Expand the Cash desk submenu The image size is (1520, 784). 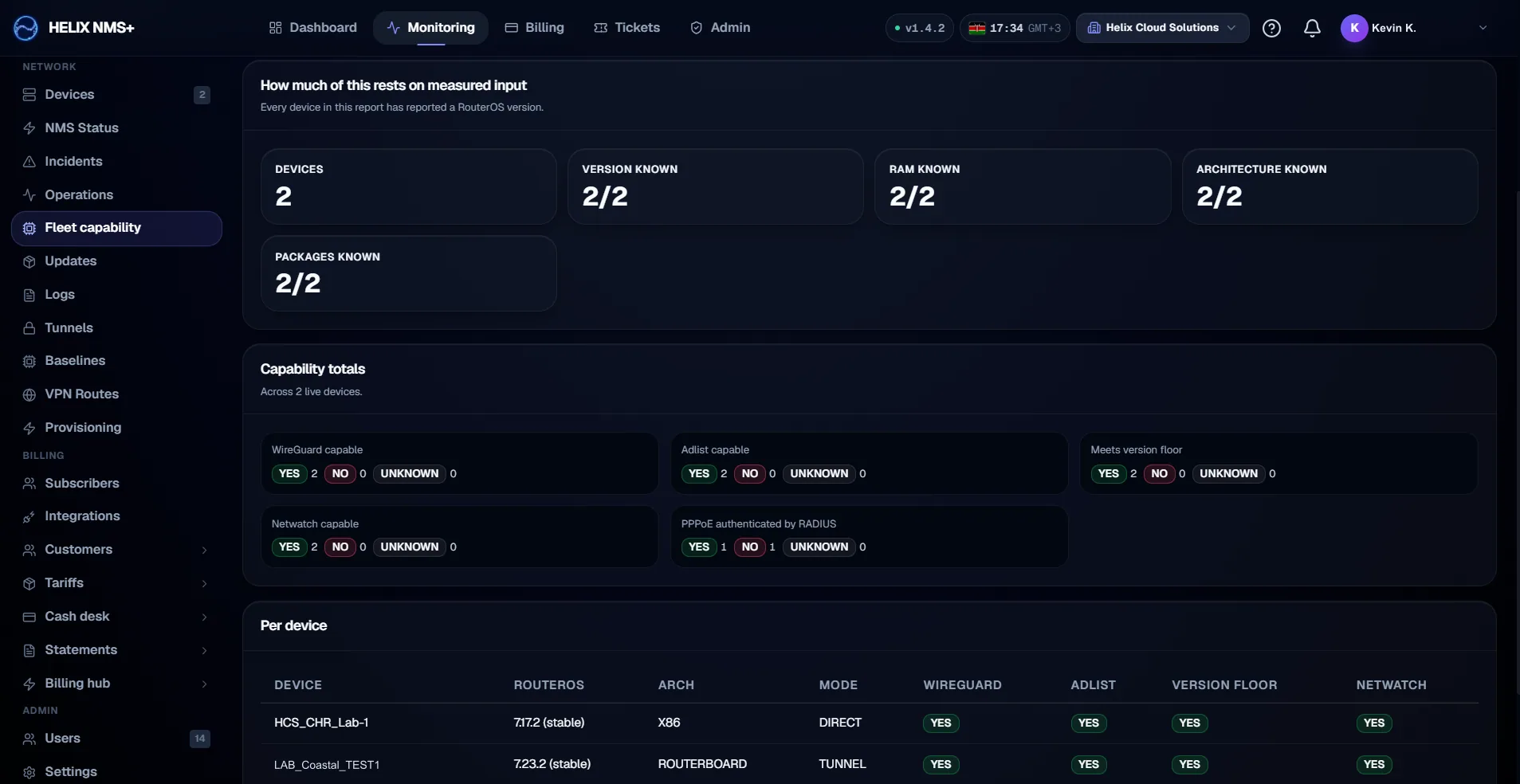204,617
